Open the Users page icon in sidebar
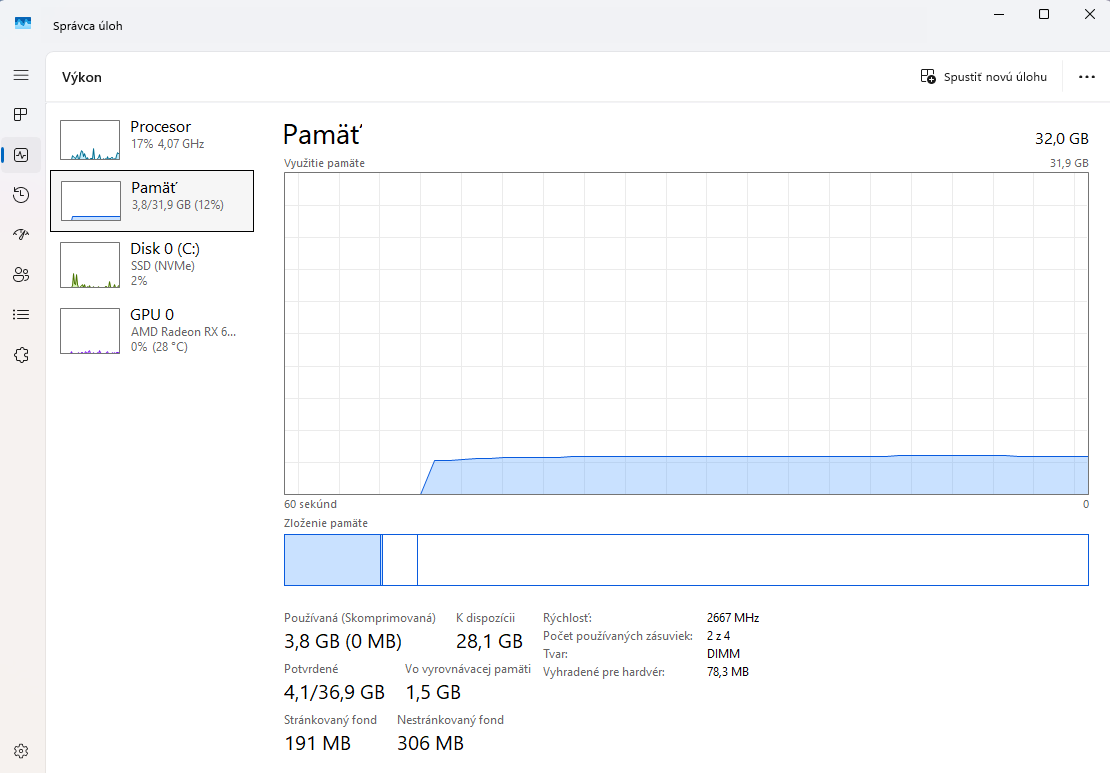Viewport: 1110px width, 773px height. [x=21, y=275]
